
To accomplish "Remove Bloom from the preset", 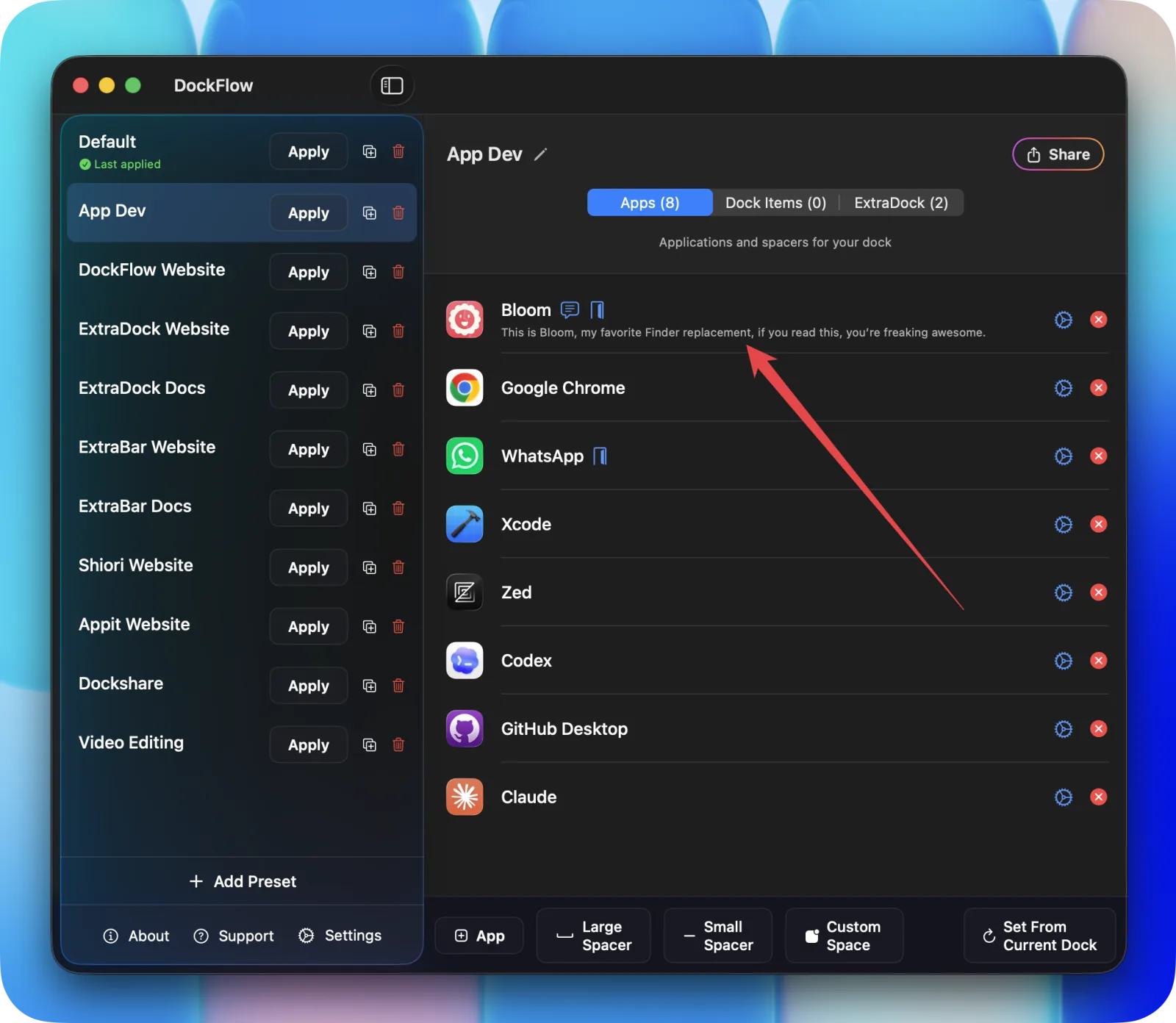I will (x=1099, y=320).
